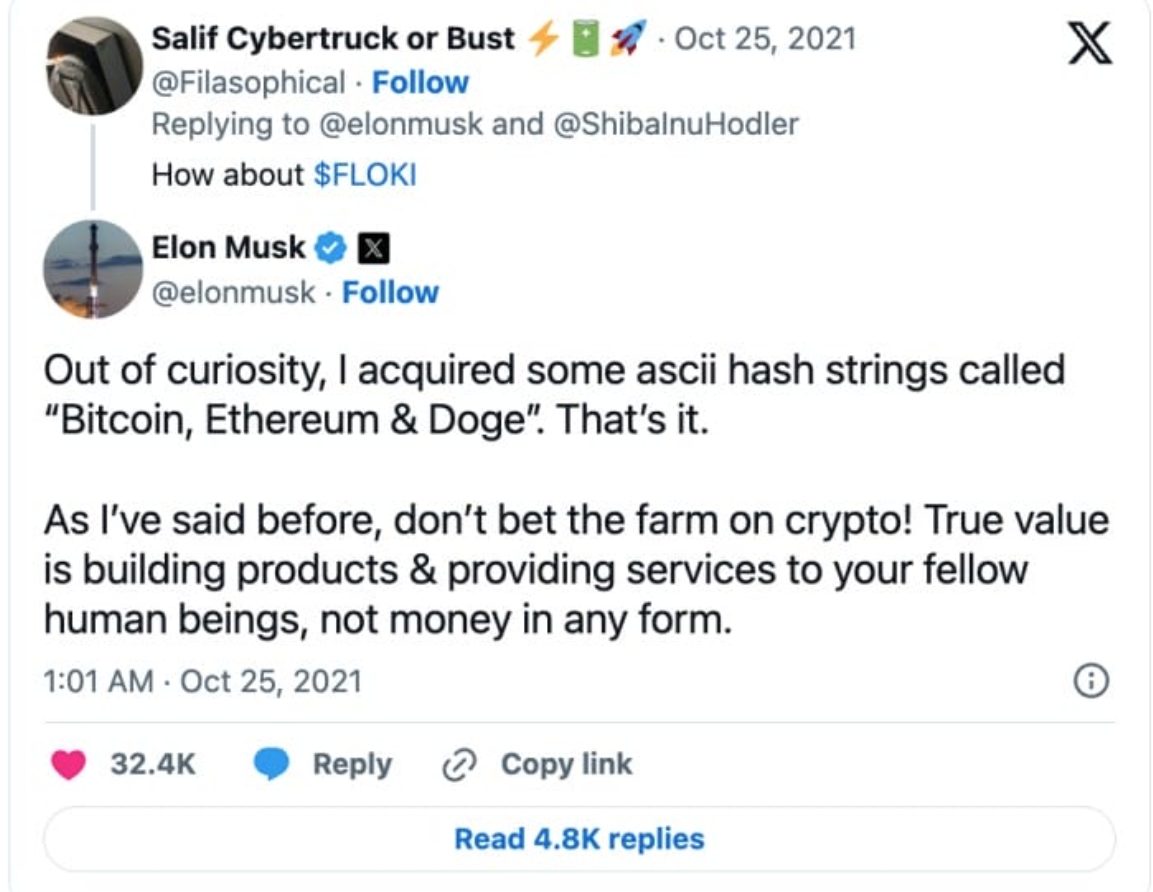The image size is (1153, 892).
Task: Open Elon Musk's profile avatar
Action: click(94, 270)
